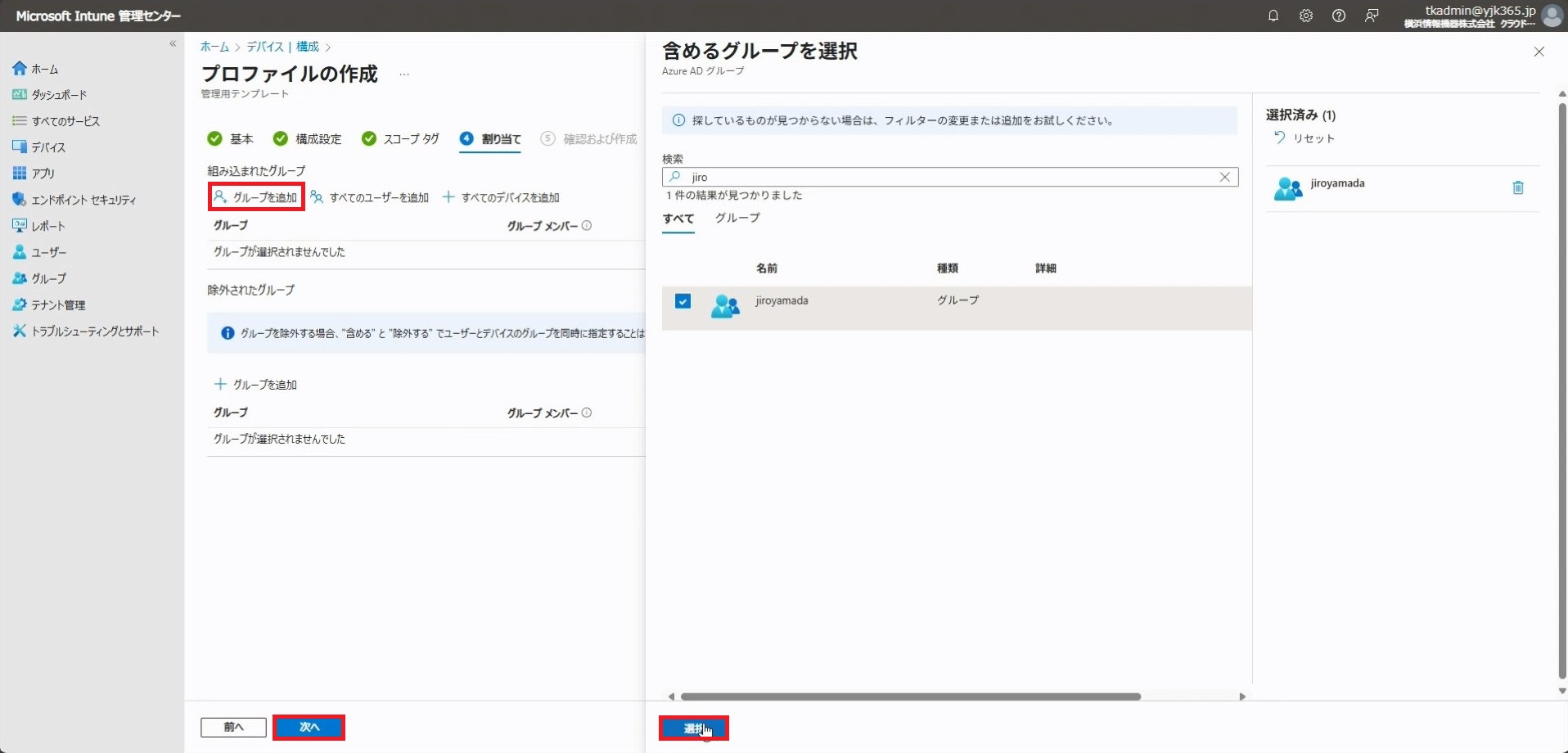This screenshot has width=1568, height=753.
Task: Uncheck the jiroyamada group checkbox
Action: point(683,301)
